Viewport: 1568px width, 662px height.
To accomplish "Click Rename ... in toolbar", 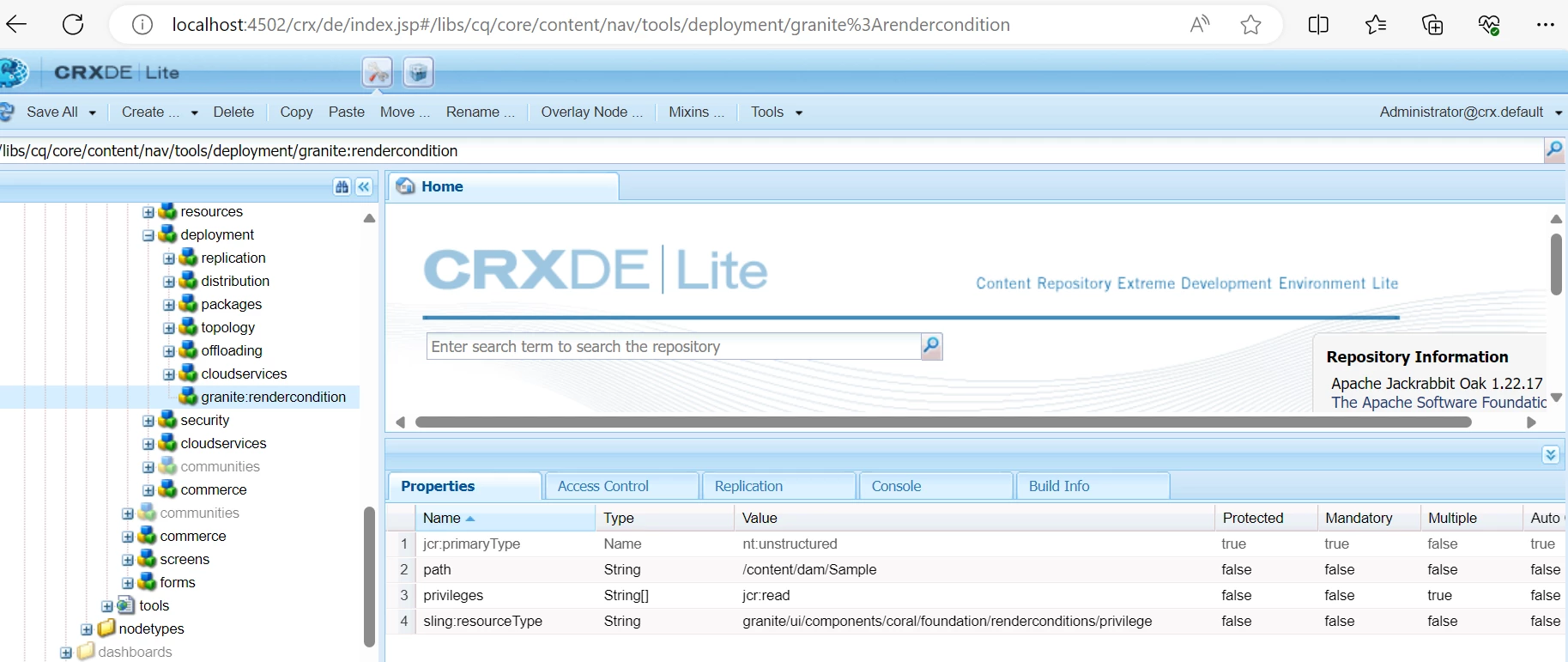I will click(x=480, y=112).
